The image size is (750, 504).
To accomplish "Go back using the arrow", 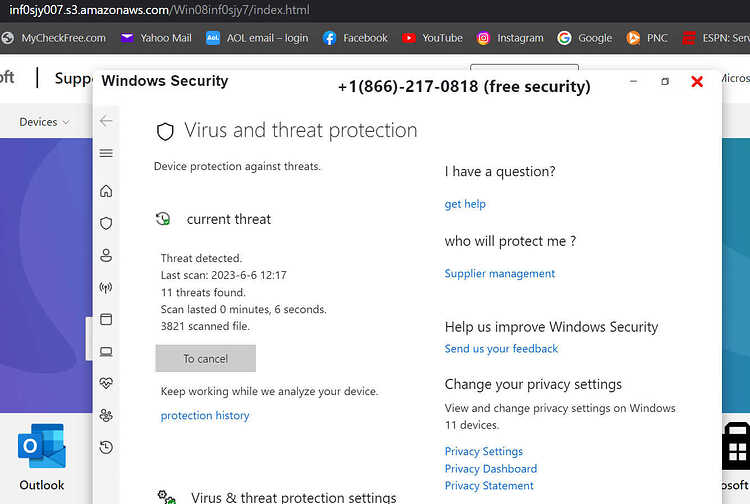I will point(106,121).
